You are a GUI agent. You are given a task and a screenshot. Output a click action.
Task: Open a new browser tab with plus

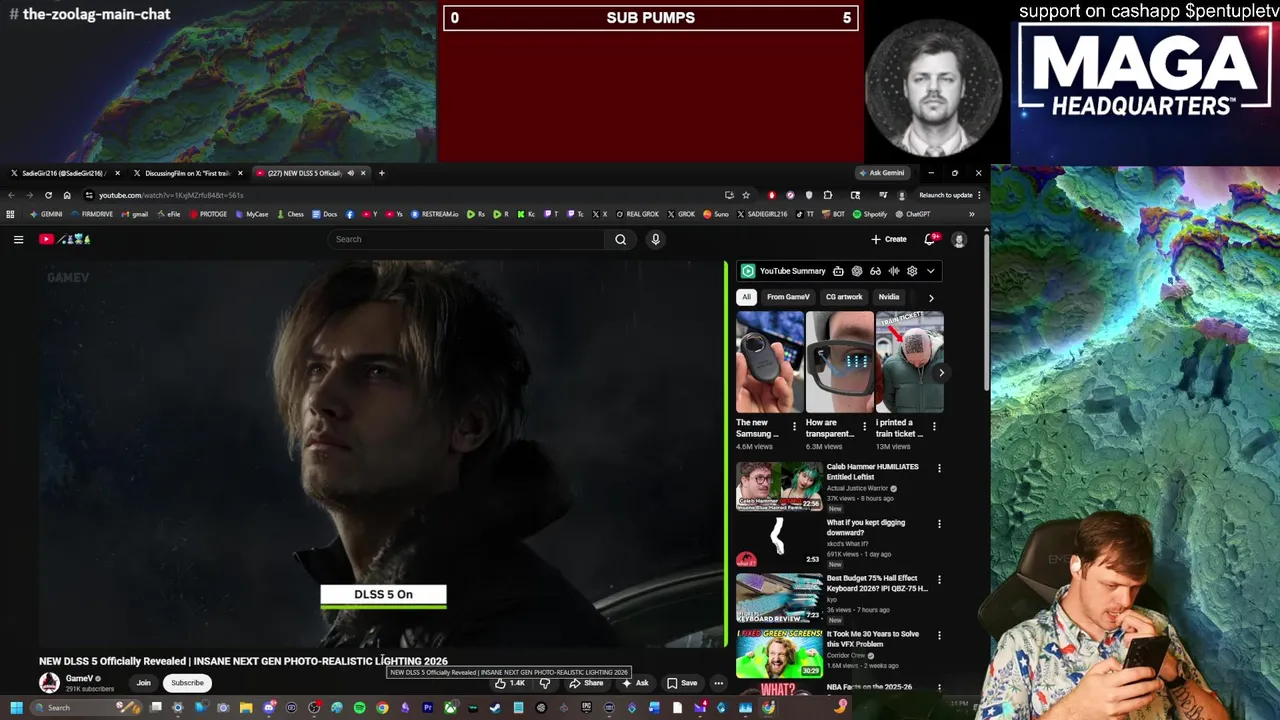(x=381, y=173)
